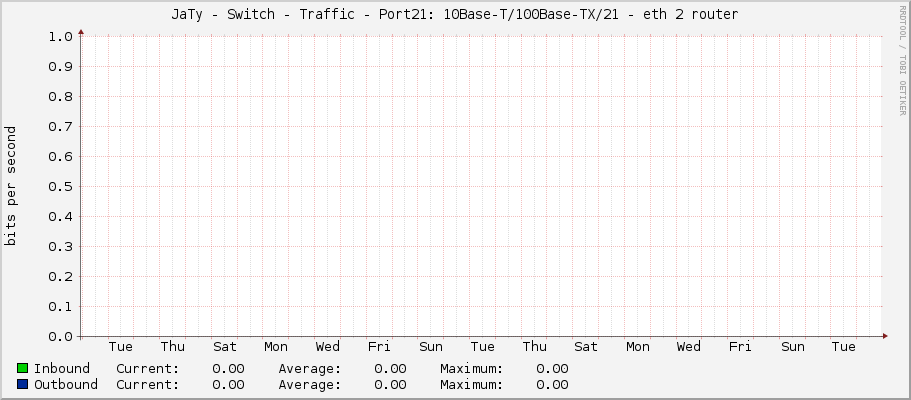Screen dimensions: 911x400
Task: Click the 'Inbound' legend label
Action: tap(62, 369)
